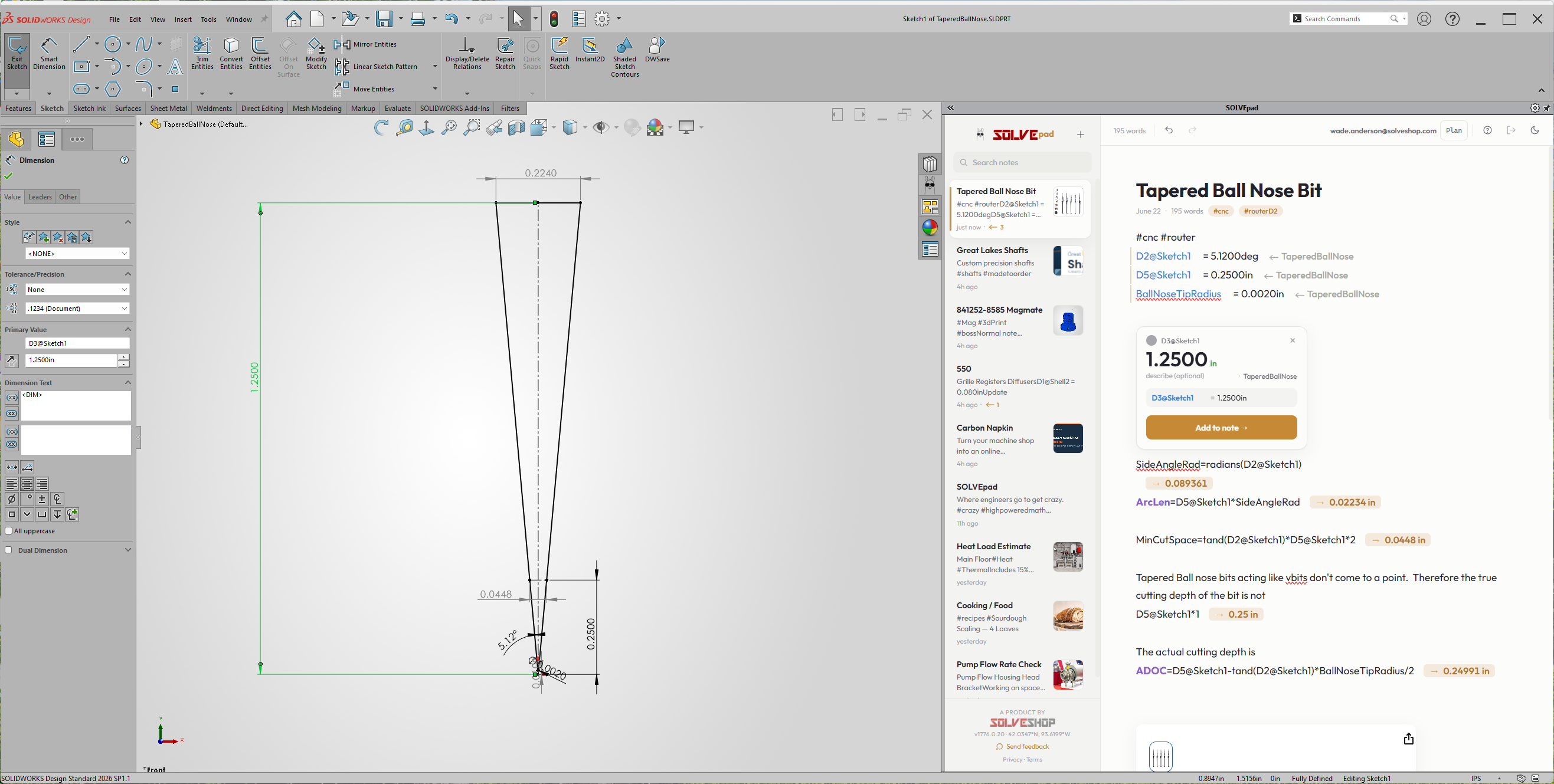Activate Rapid Sketch
This screenshot has width=1554, height=784.
(x=560, y=54)
